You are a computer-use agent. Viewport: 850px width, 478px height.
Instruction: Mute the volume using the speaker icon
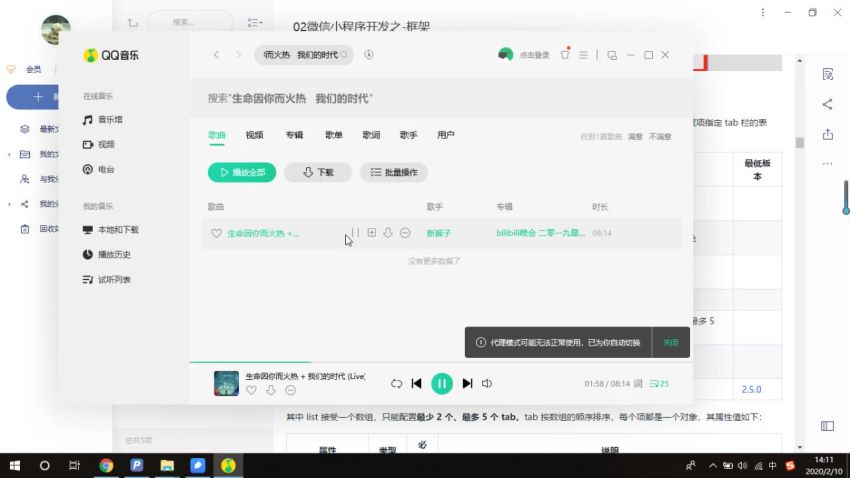(x=487, y=384)
